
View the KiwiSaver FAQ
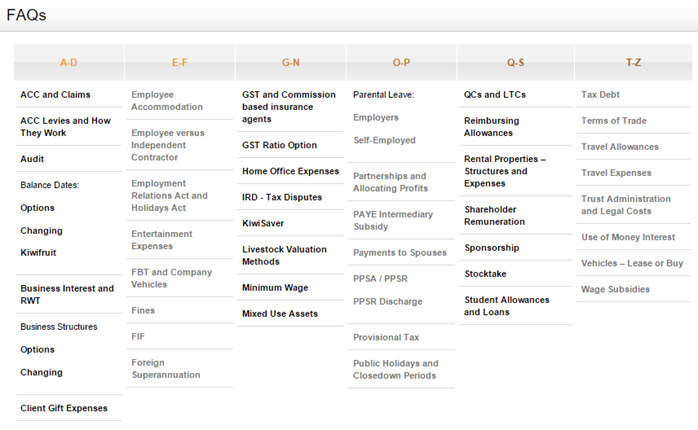tap(263, 223)
